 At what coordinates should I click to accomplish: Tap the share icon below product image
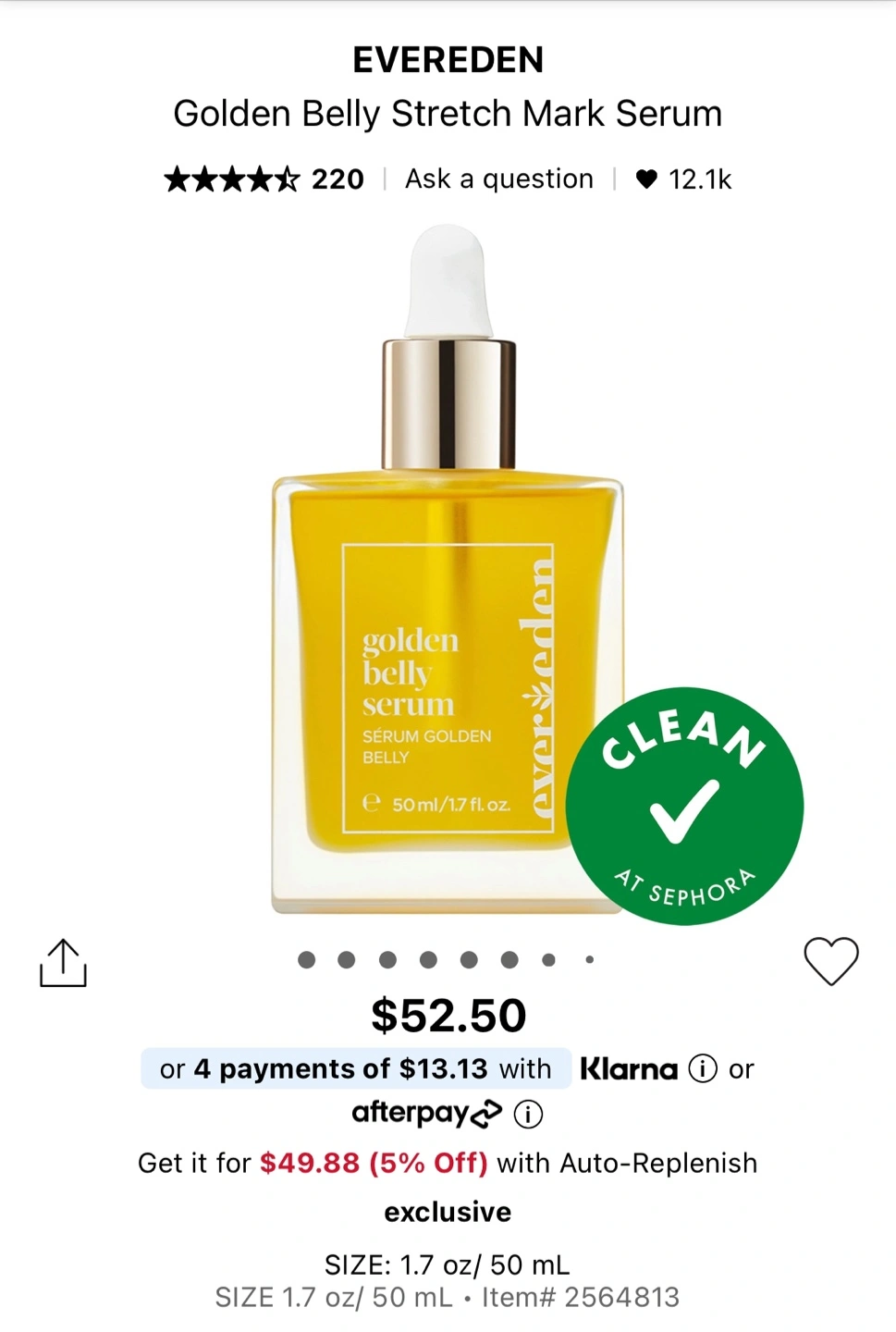click(x=63, y=963)
